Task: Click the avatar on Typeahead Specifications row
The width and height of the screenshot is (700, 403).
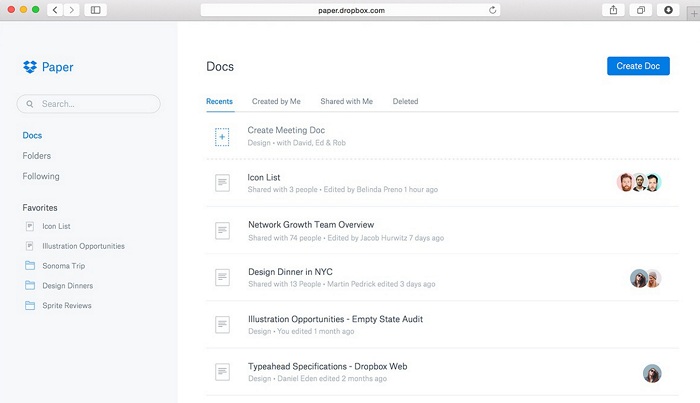Action: [x=652, y=374]
